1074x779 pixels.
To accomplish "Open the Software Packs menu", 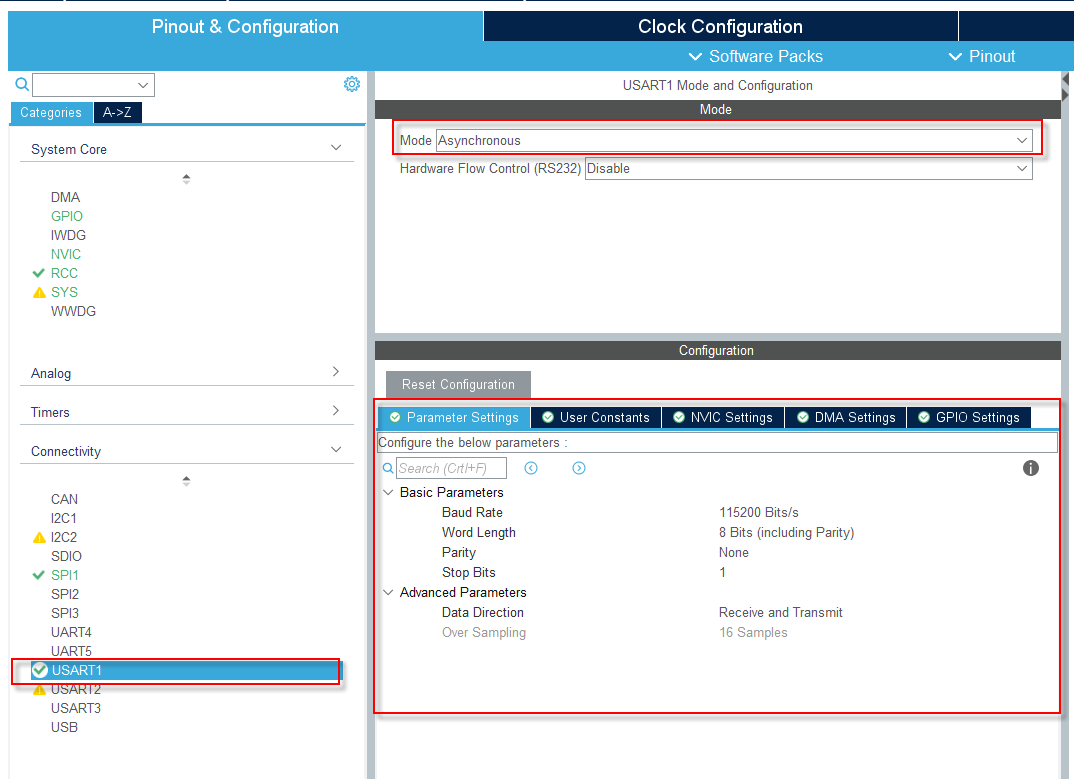I will point(755,56).
